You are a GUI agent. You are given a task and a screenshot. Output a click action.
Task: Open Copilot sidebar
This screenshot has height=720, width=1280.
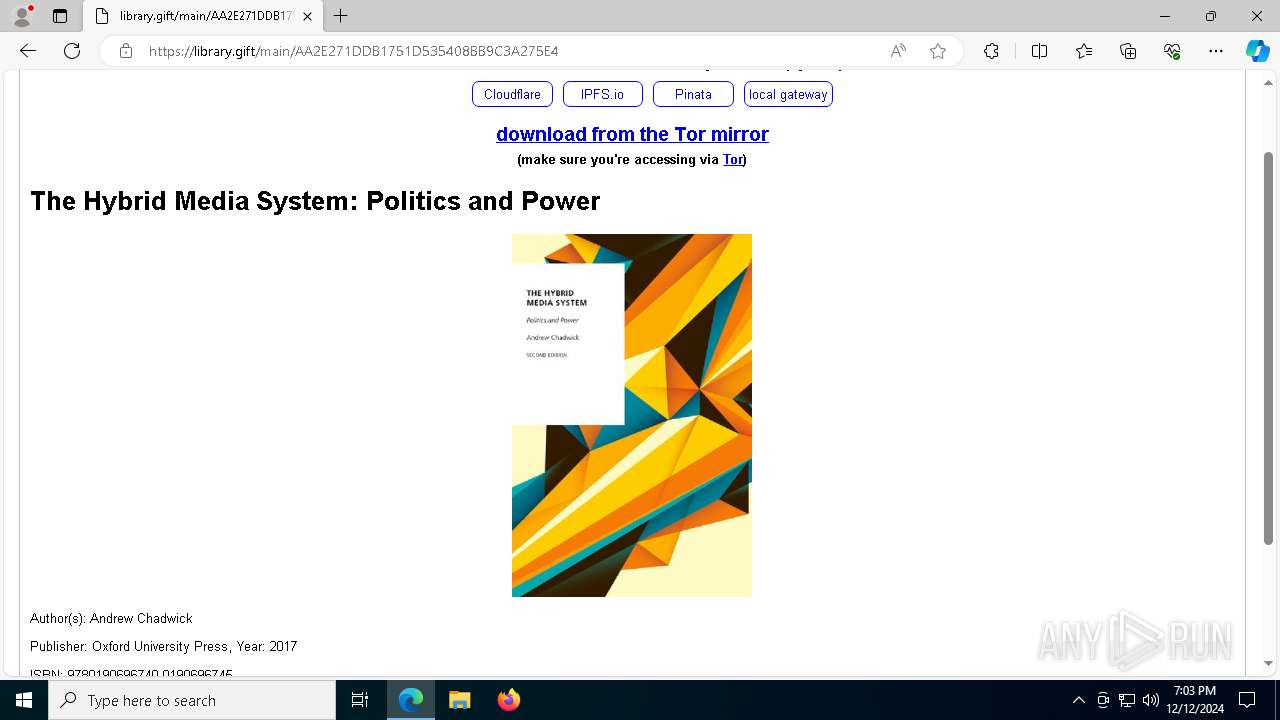pos(1257,51)
